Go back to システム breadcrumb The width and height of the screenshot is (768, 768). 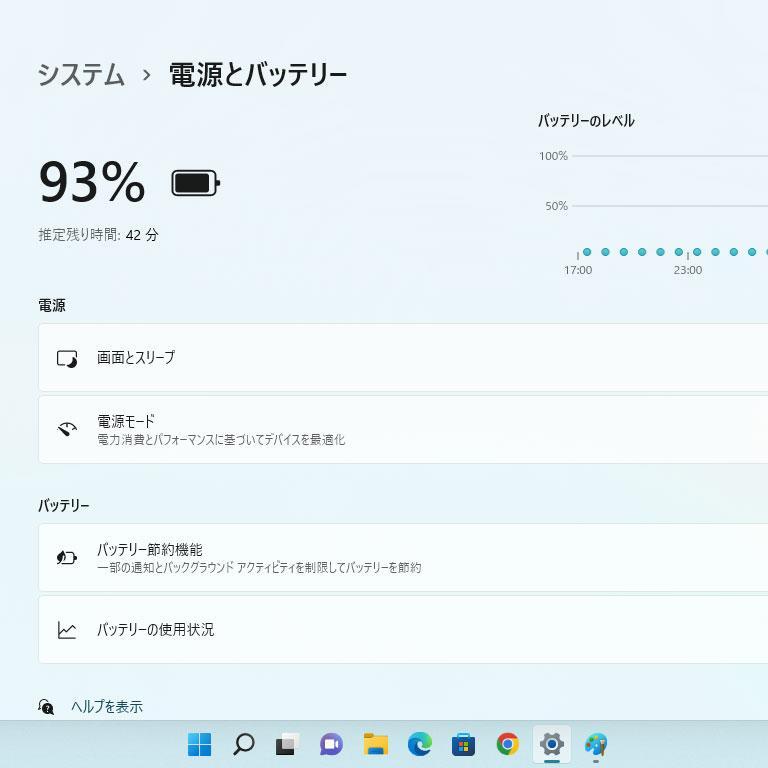[81, 75]
